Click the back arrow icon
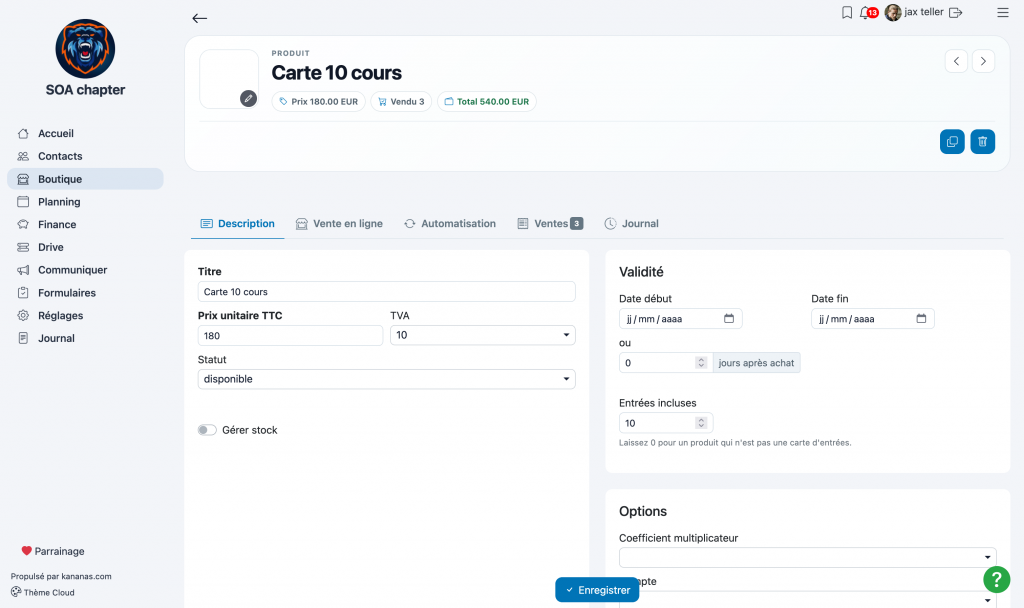 pyautogui.click(x=200, y=18)
